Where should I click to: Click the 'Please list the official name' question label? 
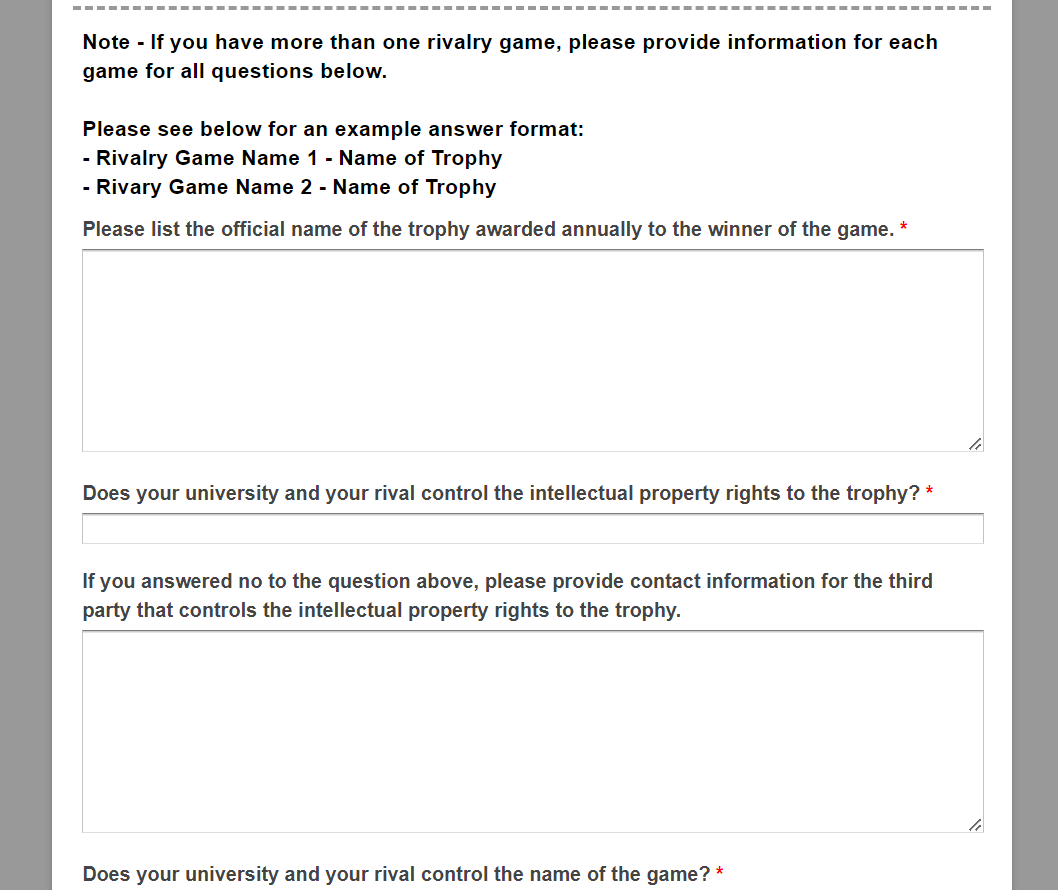[x=488, y=229]
